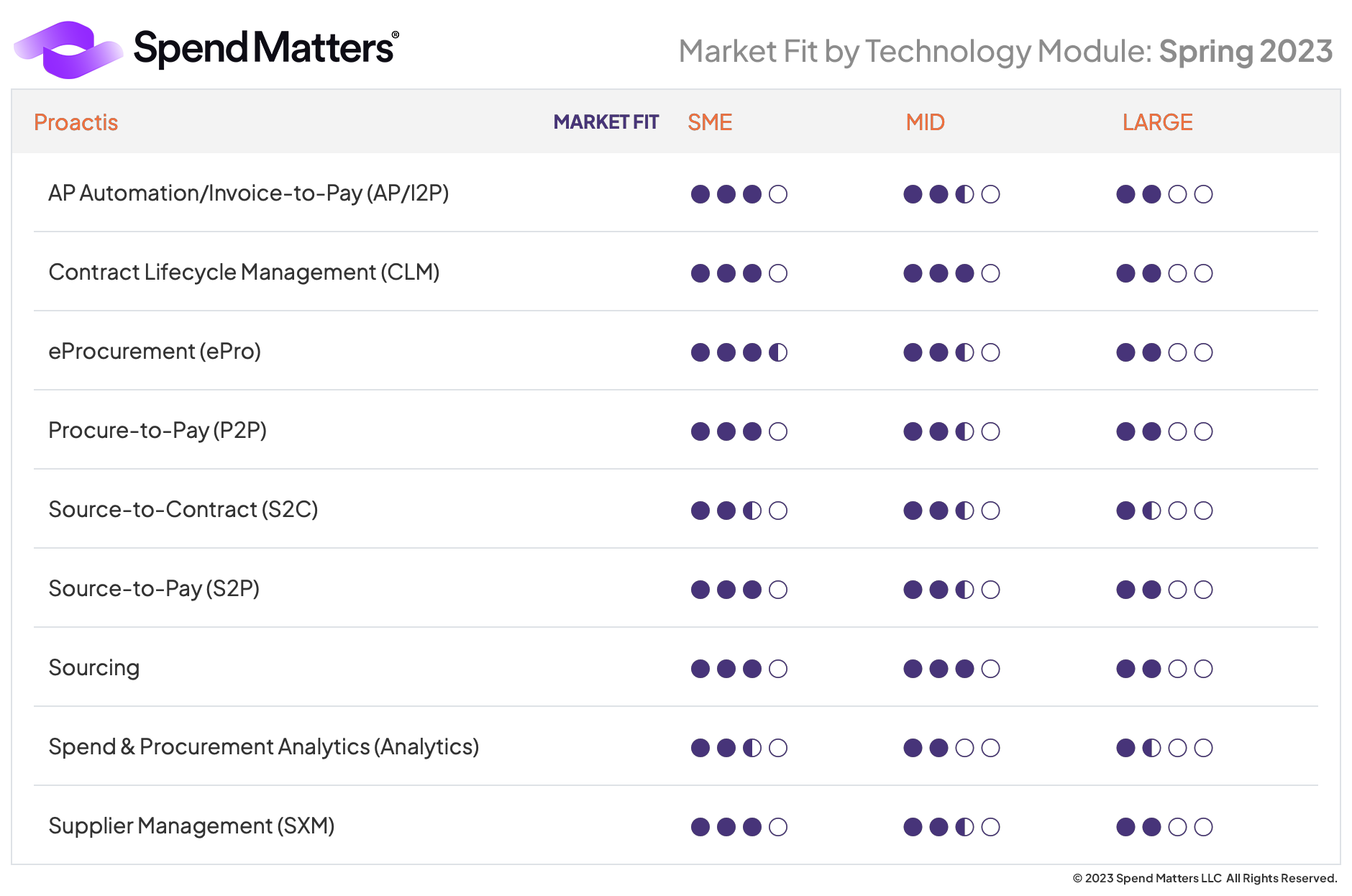
Task: Click the half-filled third dot in AP Automation MID rating
Action: point(964,194)
